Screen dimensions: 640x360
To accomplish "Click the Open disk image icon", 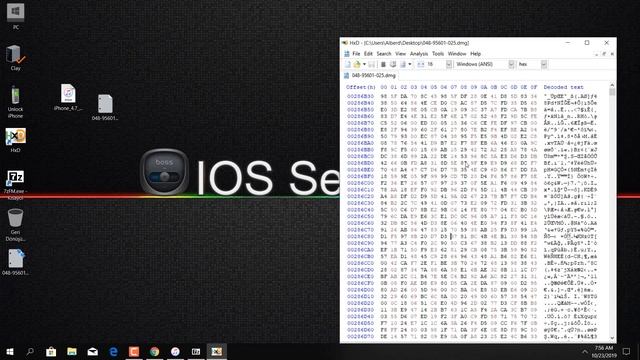I will coord(403,64).
